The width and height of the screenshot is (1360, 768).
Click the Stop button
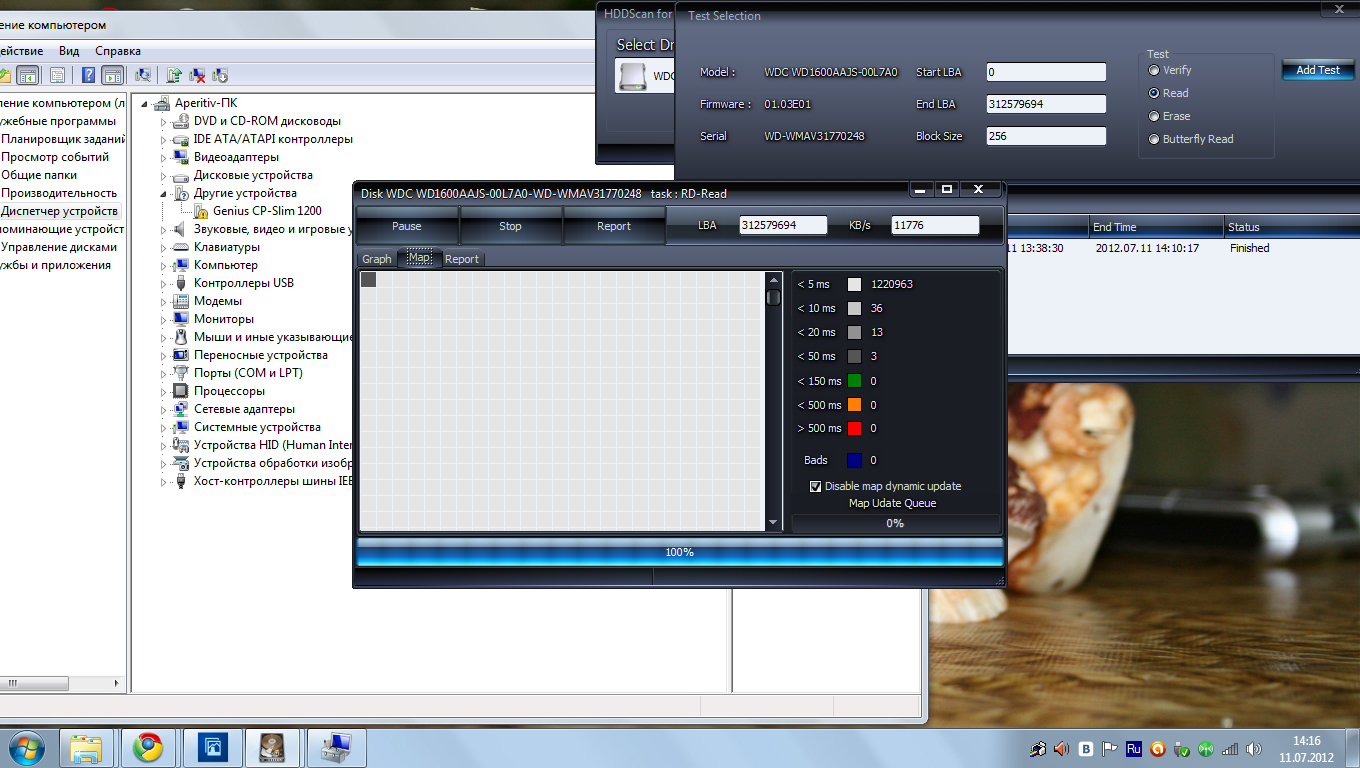click(511, 226)
